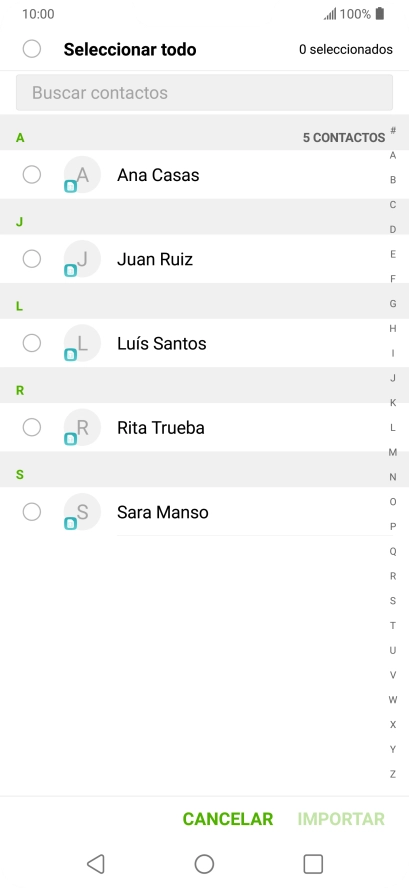409x888 pixels.
Task: Jump to # in the alphabet index
Action: click(393, 130)
